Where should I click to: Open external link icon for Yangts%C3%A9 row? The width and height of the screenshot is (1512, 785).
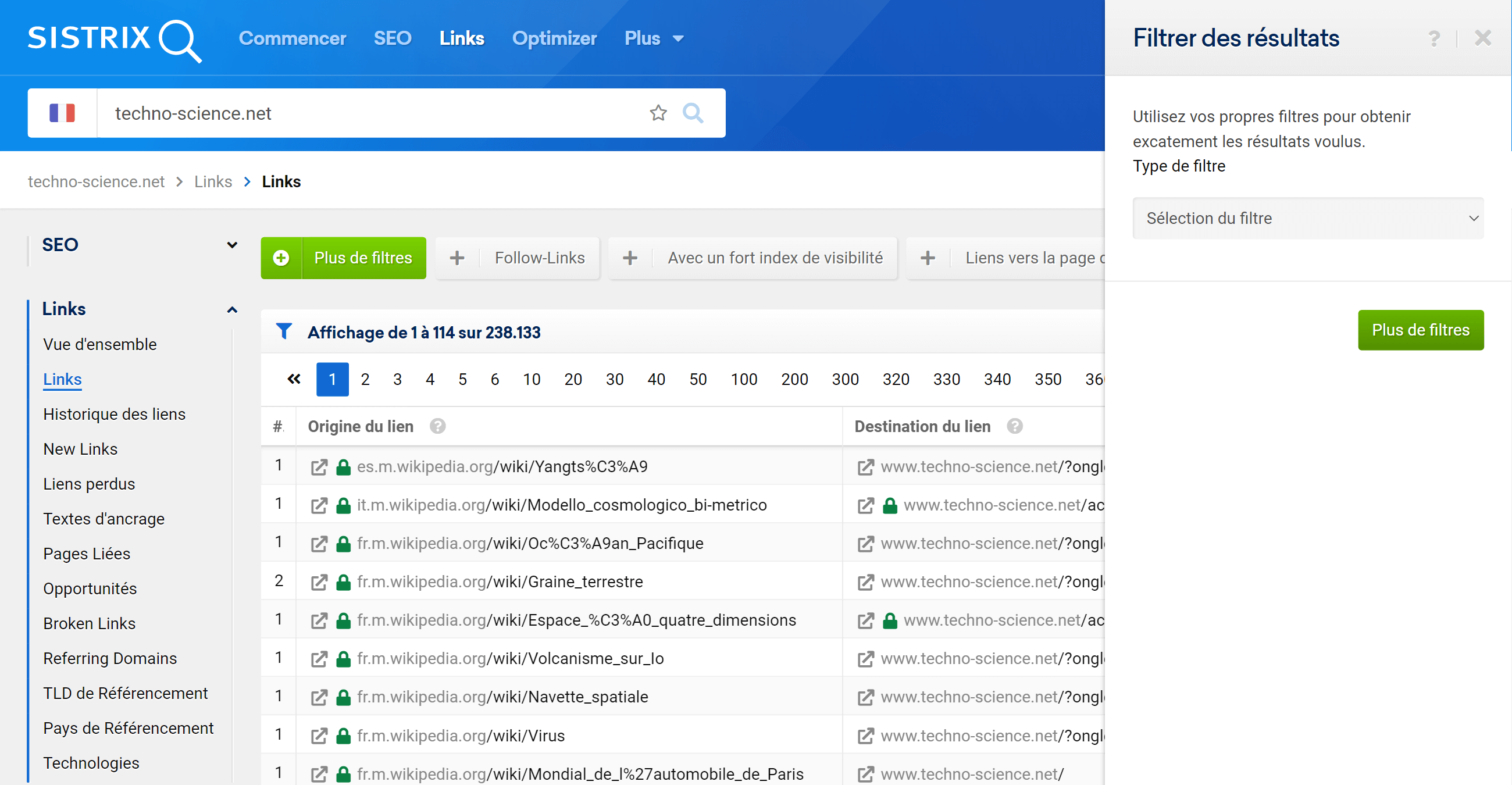[319, 467]
